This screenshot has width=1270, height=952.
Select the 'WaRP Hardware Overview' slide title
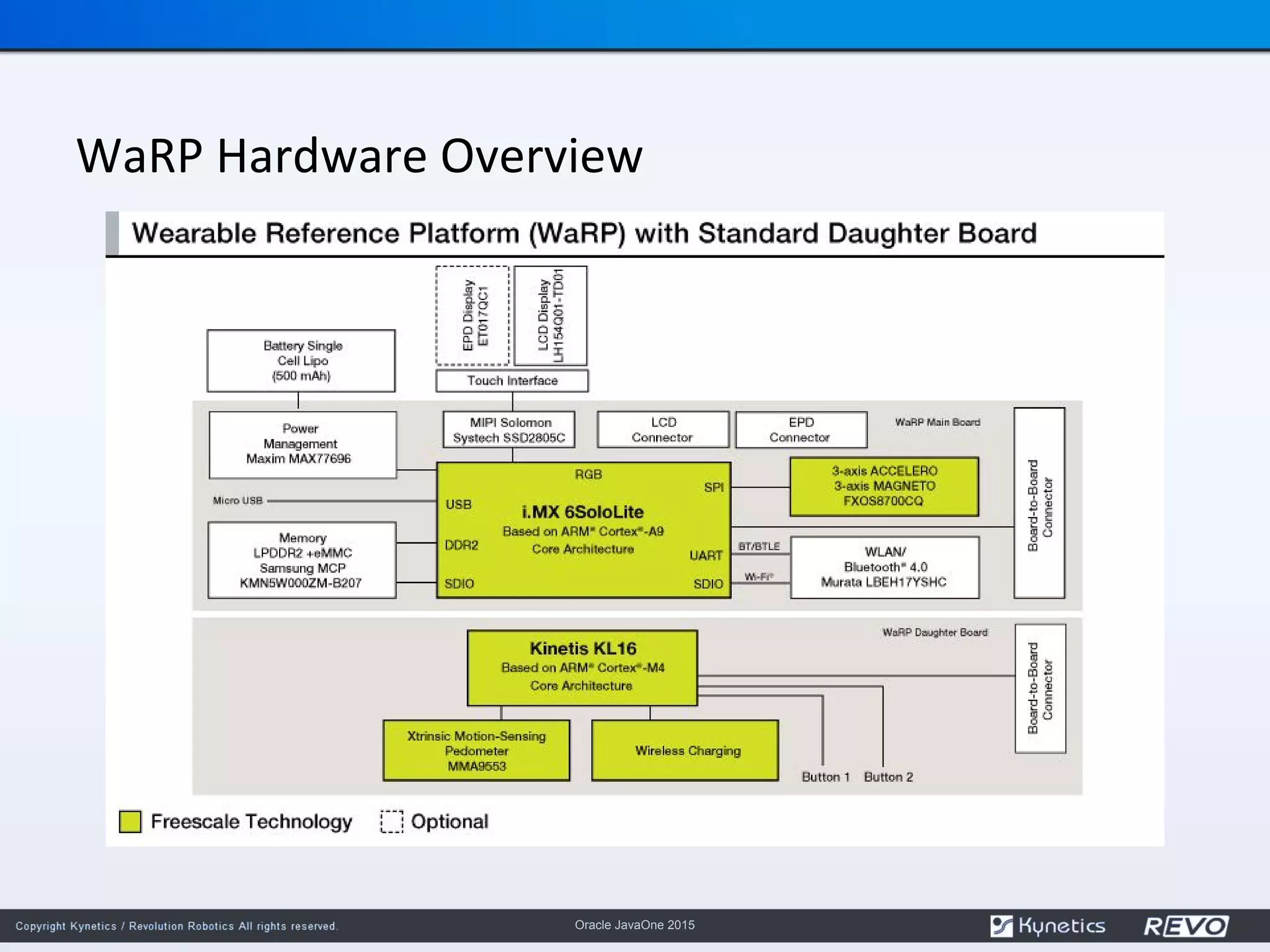[x=360, y=155]
